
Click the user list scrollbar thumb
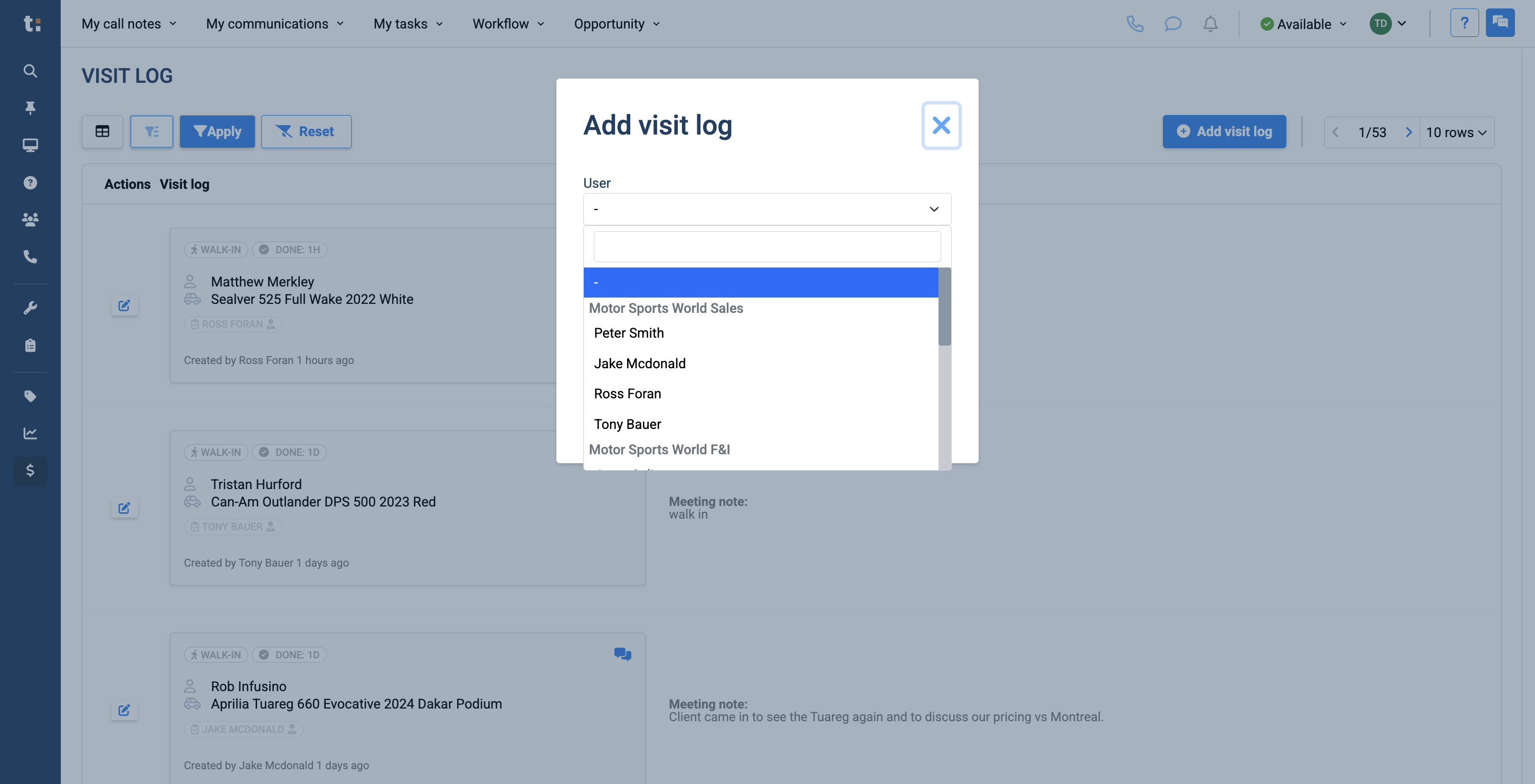point(944,306)
